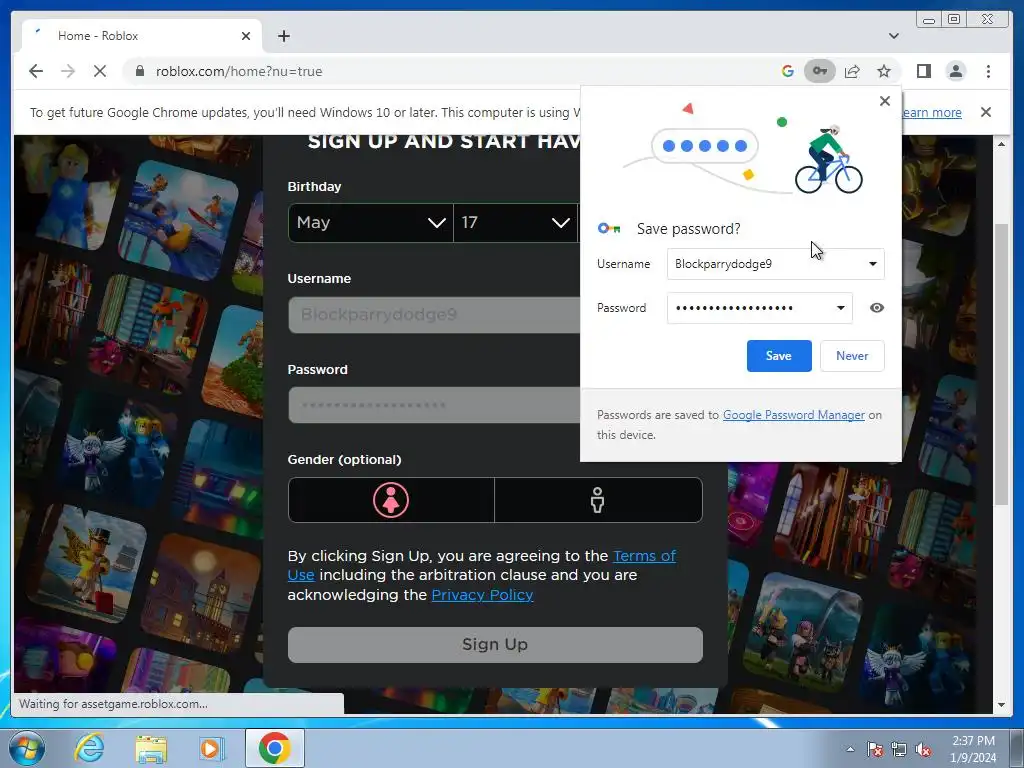This screenshot has width=1024, height=768.
Task: Close the Home - Roblox tab
Action: tap(246, 36)
